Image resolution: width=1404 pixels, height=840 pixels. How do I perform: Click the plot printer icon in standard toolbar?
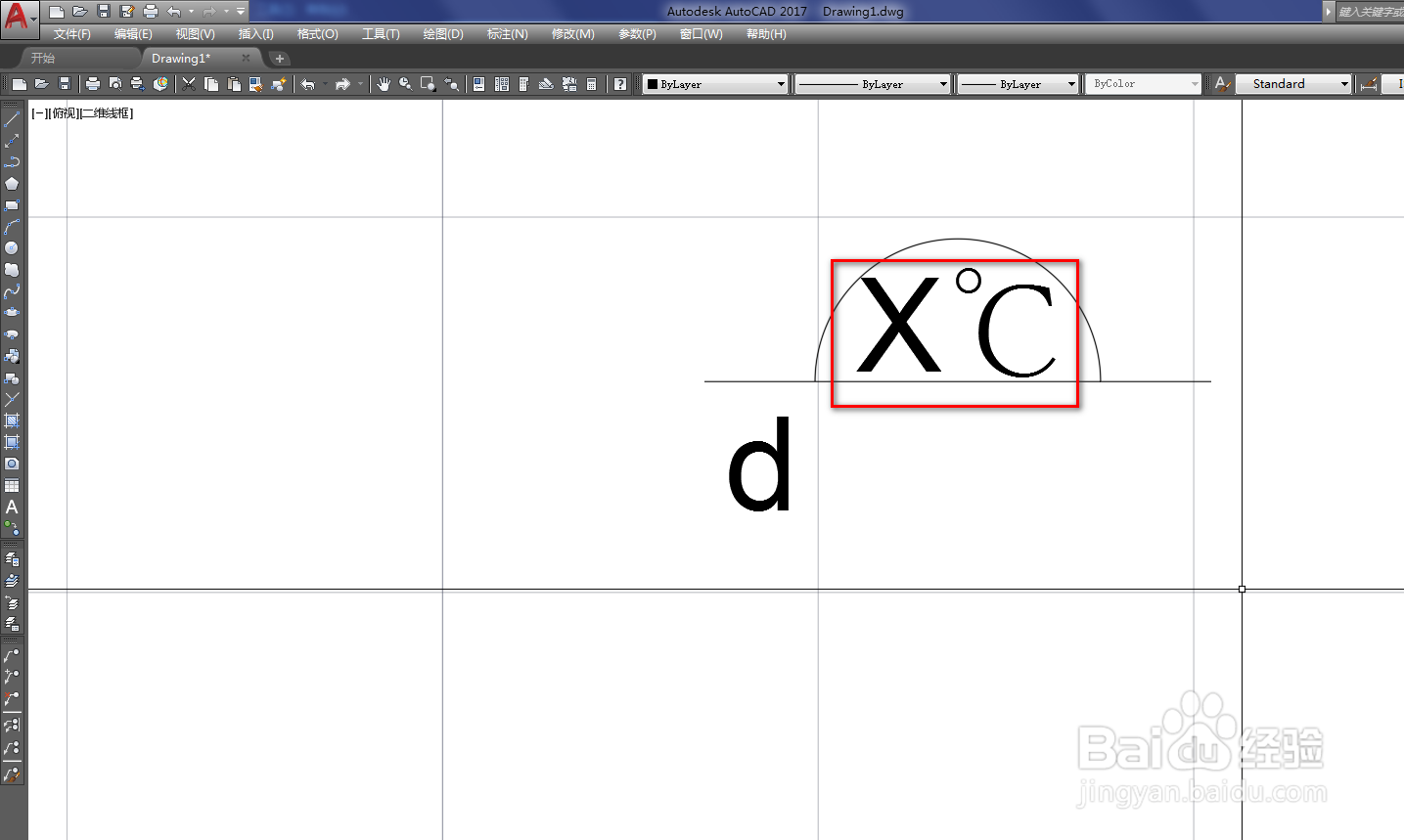93,84
